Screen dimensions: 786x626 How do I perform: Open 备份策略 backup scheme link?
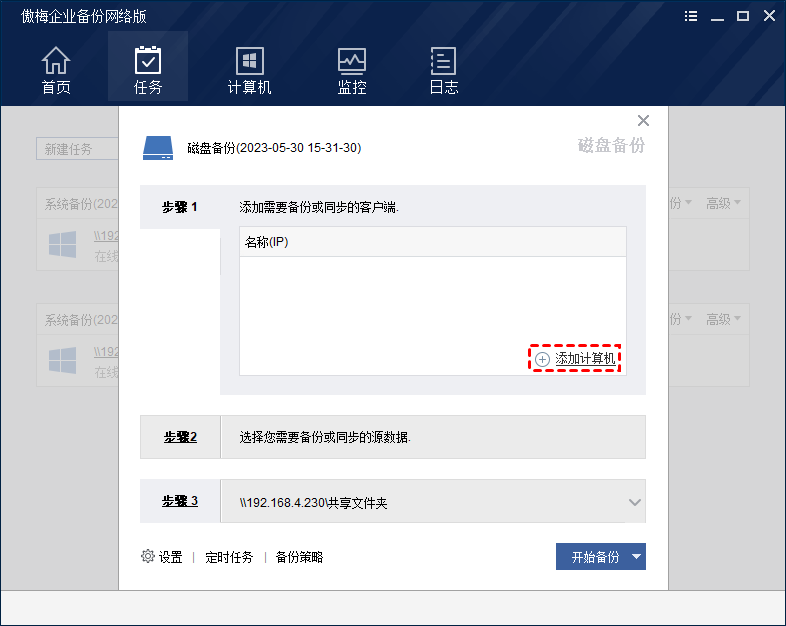(x=299, y=557)
